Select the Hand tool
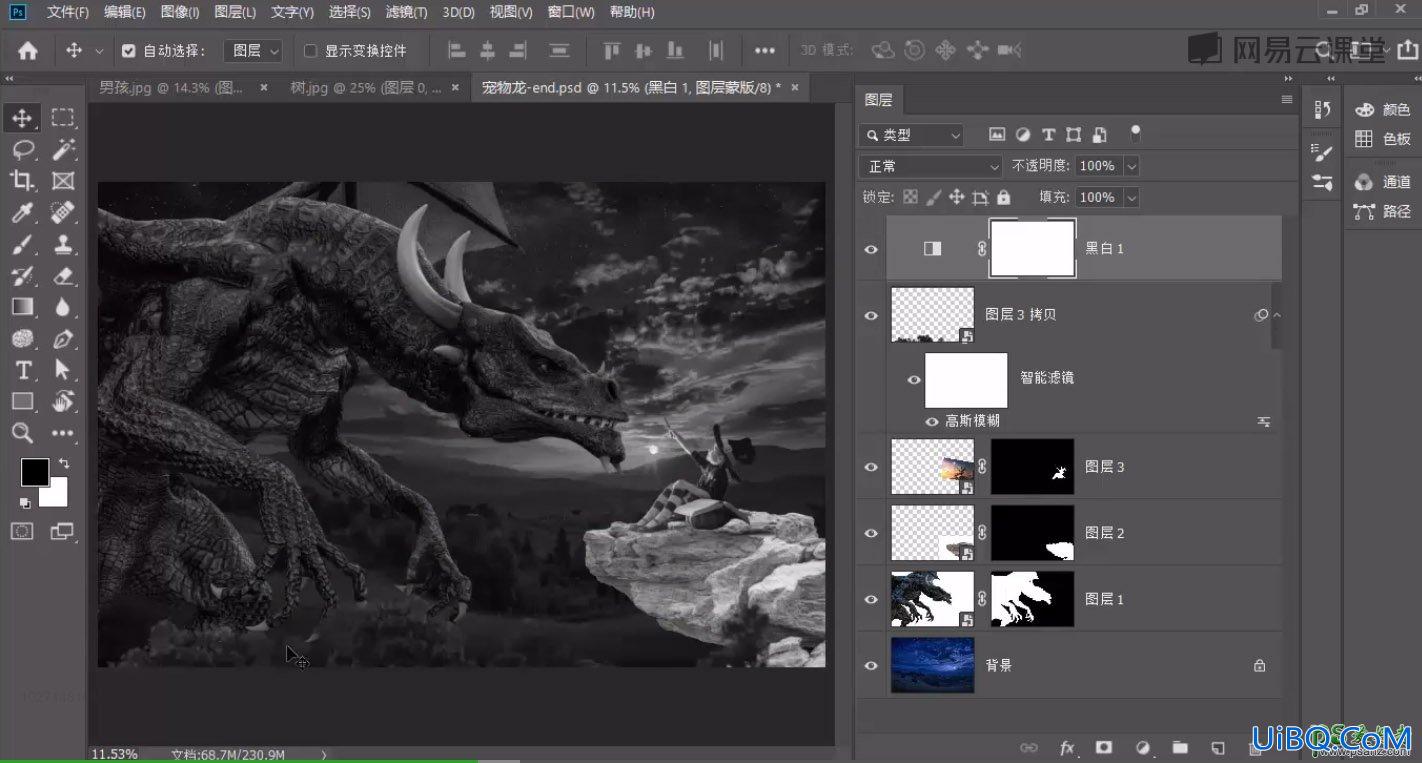This screenshot has width=1422, height=763. click(x=63, y=401)
